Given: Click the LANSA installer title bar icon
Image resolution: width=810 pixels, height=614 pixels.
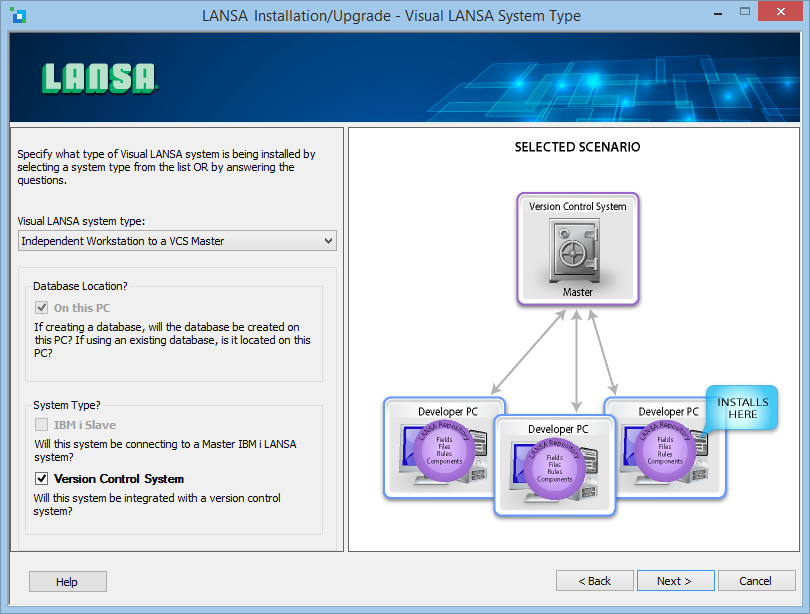Looking at the screenshot, I should (x=19, y=16).
